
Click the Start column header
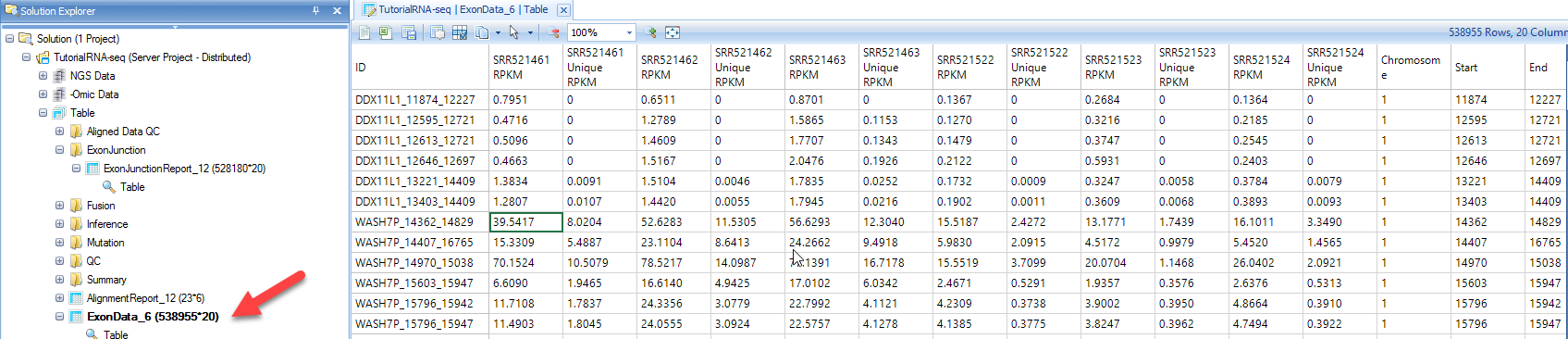click(1488, 67)
